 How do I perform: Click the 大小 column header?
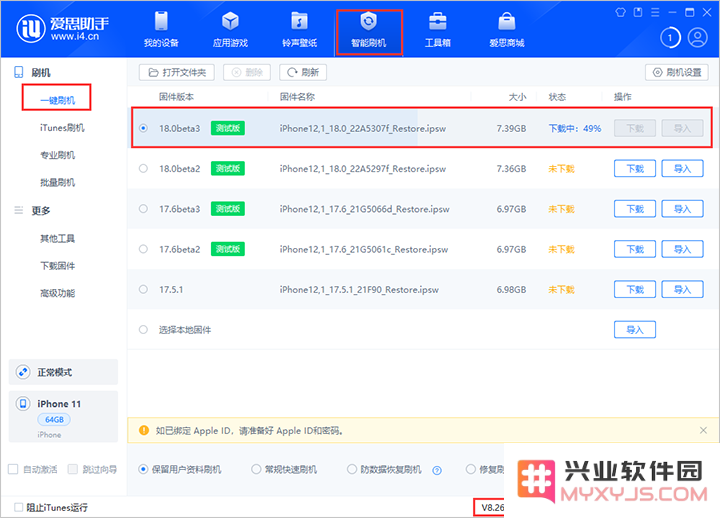tap(518, 97)
